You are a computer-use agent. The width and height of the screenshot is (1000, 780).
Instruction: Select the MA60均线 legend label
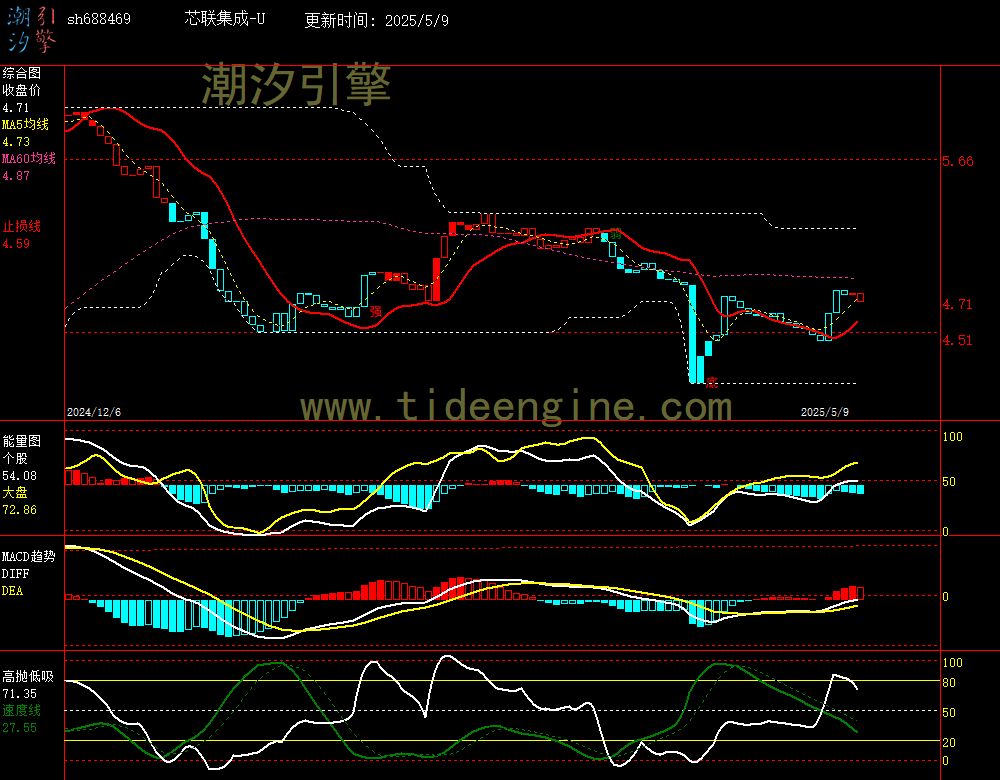(x=29, y=158)
